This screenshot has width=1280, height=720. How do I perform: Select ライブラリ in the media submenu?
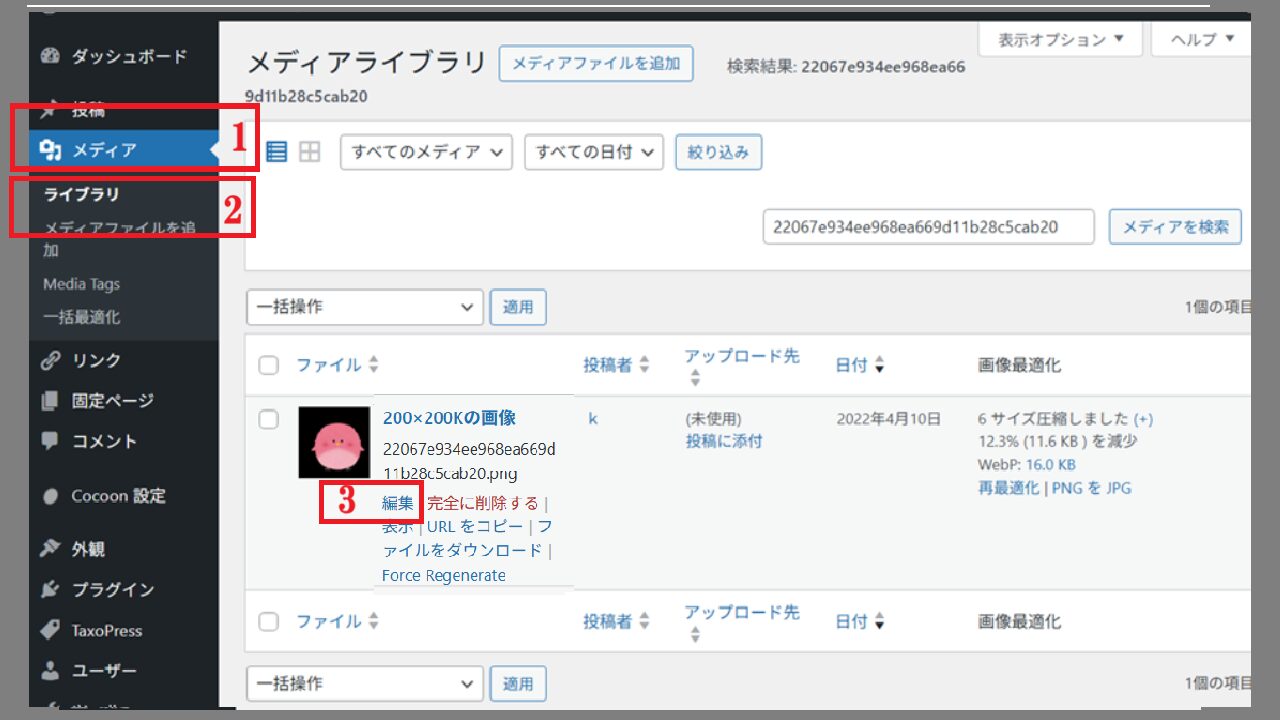[82, 195]
